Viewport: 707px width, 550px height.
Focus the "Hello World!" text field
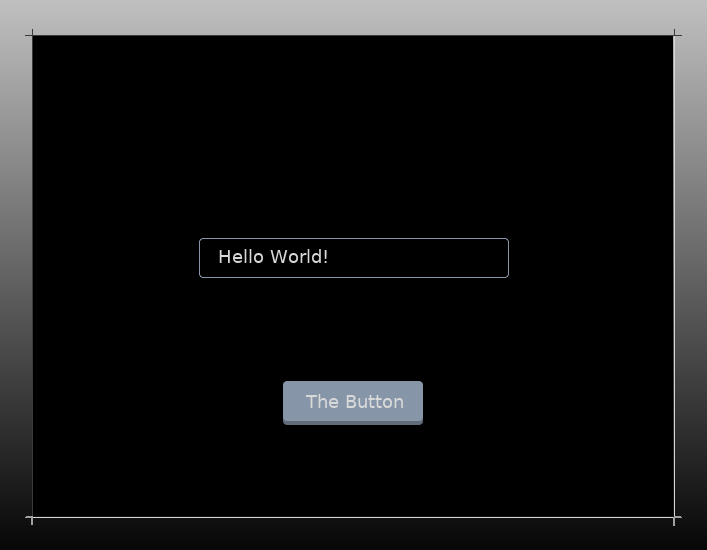[x=353, y=258]
